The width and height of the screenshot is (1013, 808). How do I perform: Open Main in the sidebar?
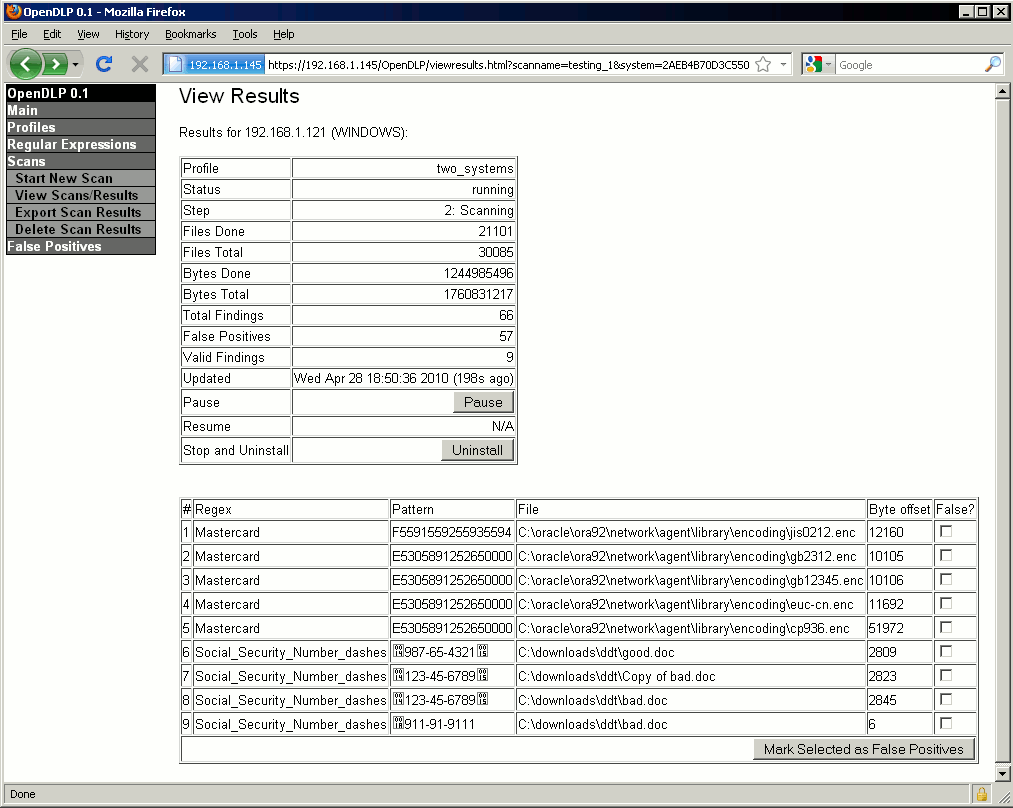81,110
